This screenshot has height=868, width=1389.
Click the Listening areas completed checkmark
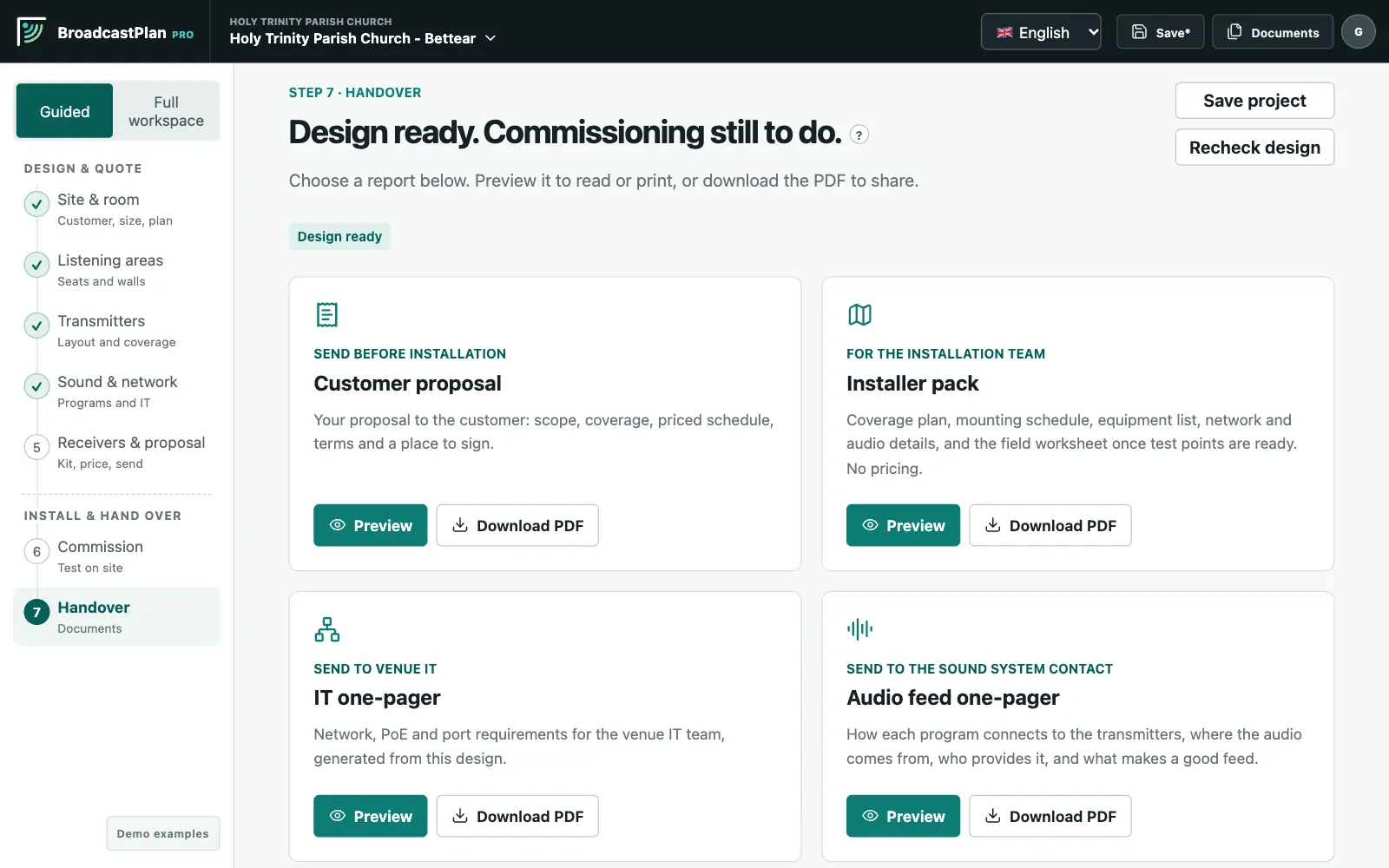36,266
